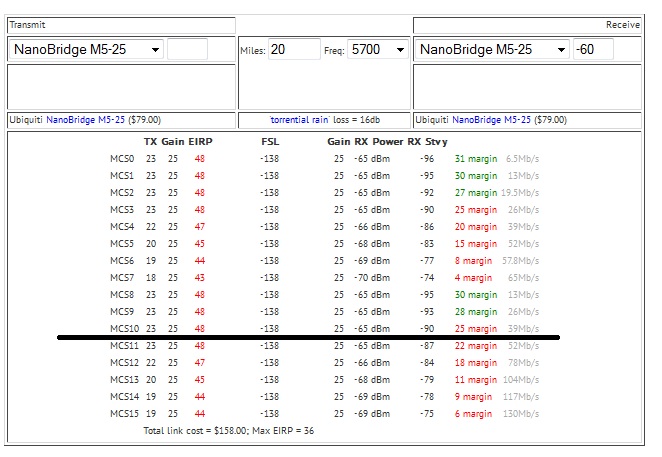This screenshot has height=457, width=662.
Task: Open the Receive NanoBridge M5-25 product link
Action: click(x=491, y=120)
